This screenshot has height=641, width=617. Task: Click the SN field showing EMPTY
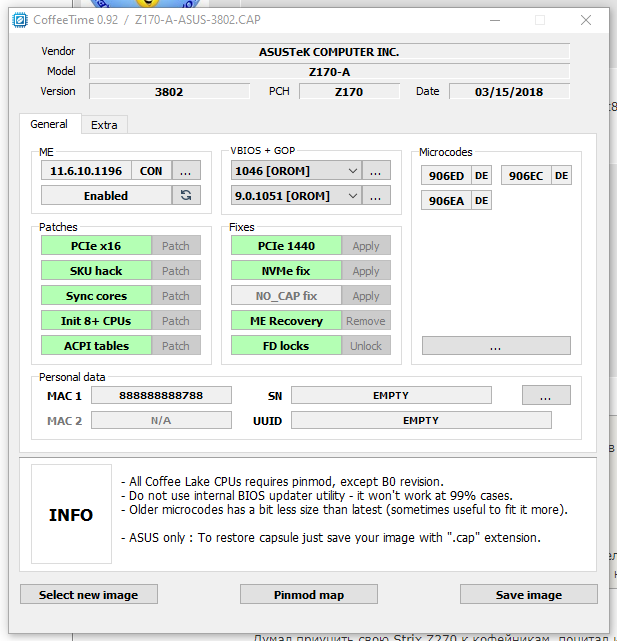pyautogui.click(x=391, y=395)
